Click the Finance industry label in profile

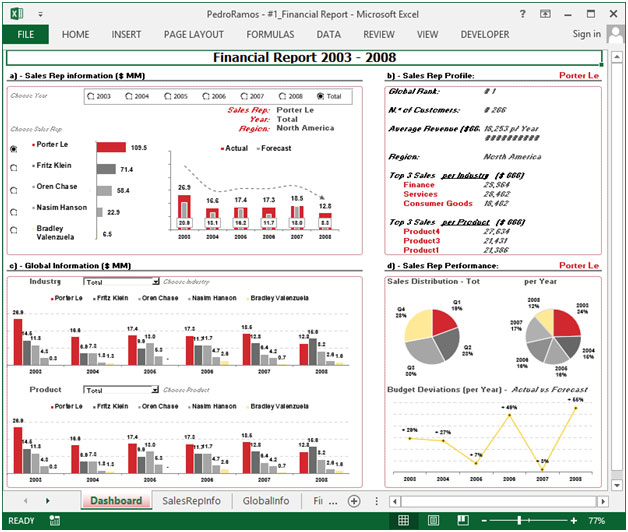[x=419, y=185]
